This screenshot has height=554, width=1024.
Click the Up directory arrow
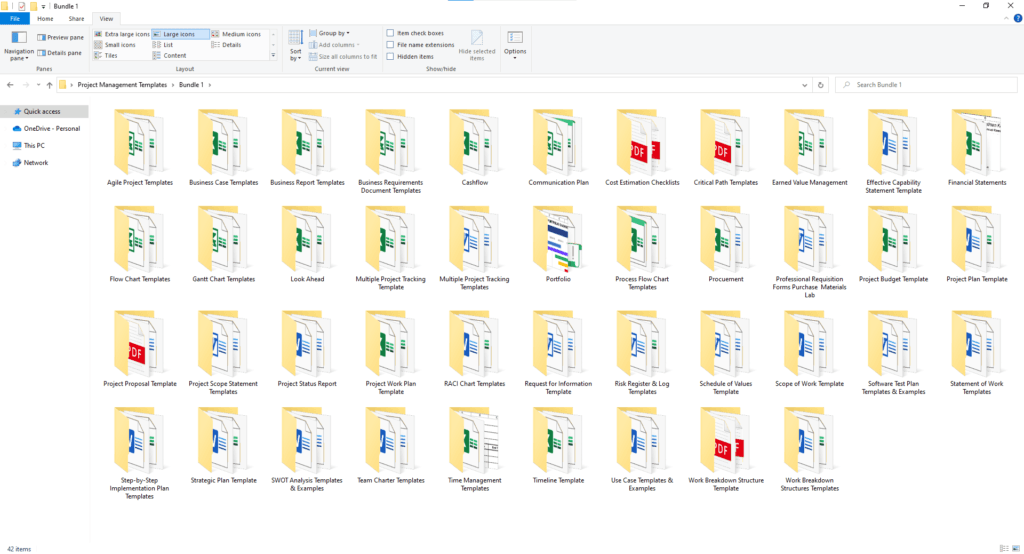(x=49, y=85)
